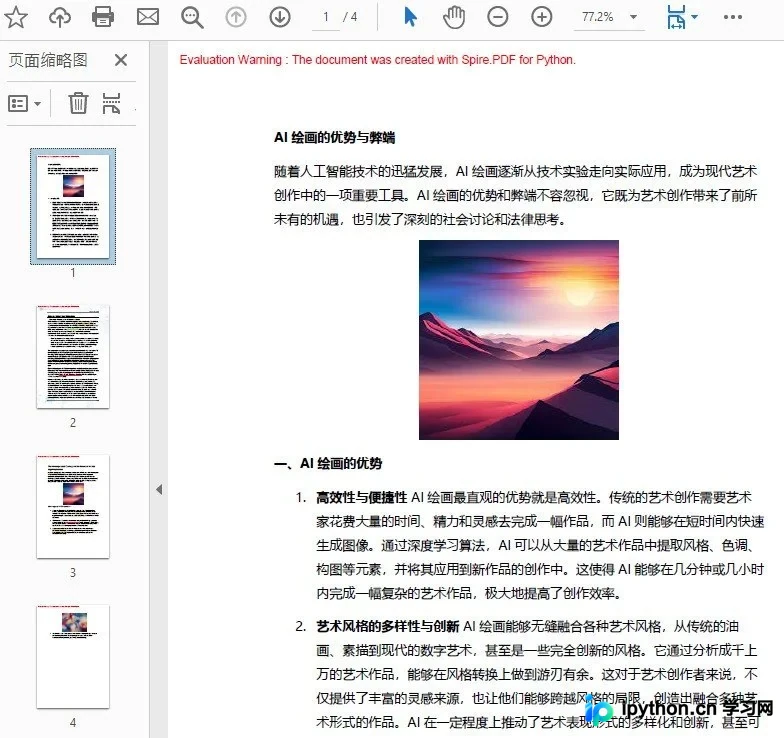Select page 3 thumbnail
The image size is (784, 738).
point(73,506)
